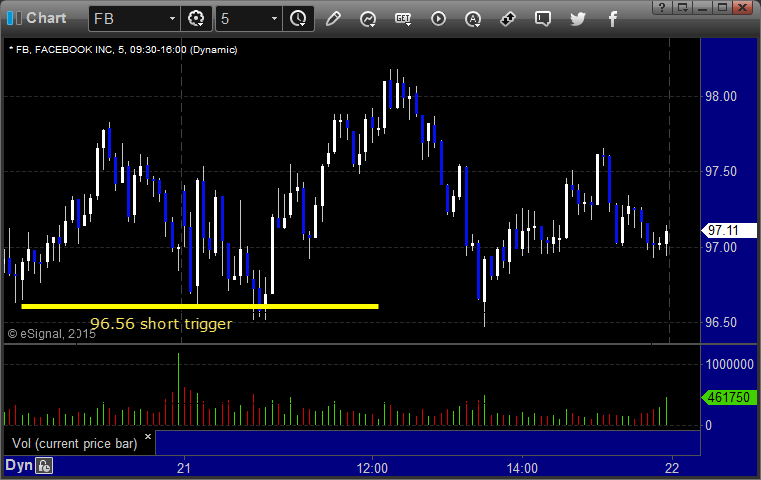Share chart on Twitter
761x480 pixels.
point(578,19)
